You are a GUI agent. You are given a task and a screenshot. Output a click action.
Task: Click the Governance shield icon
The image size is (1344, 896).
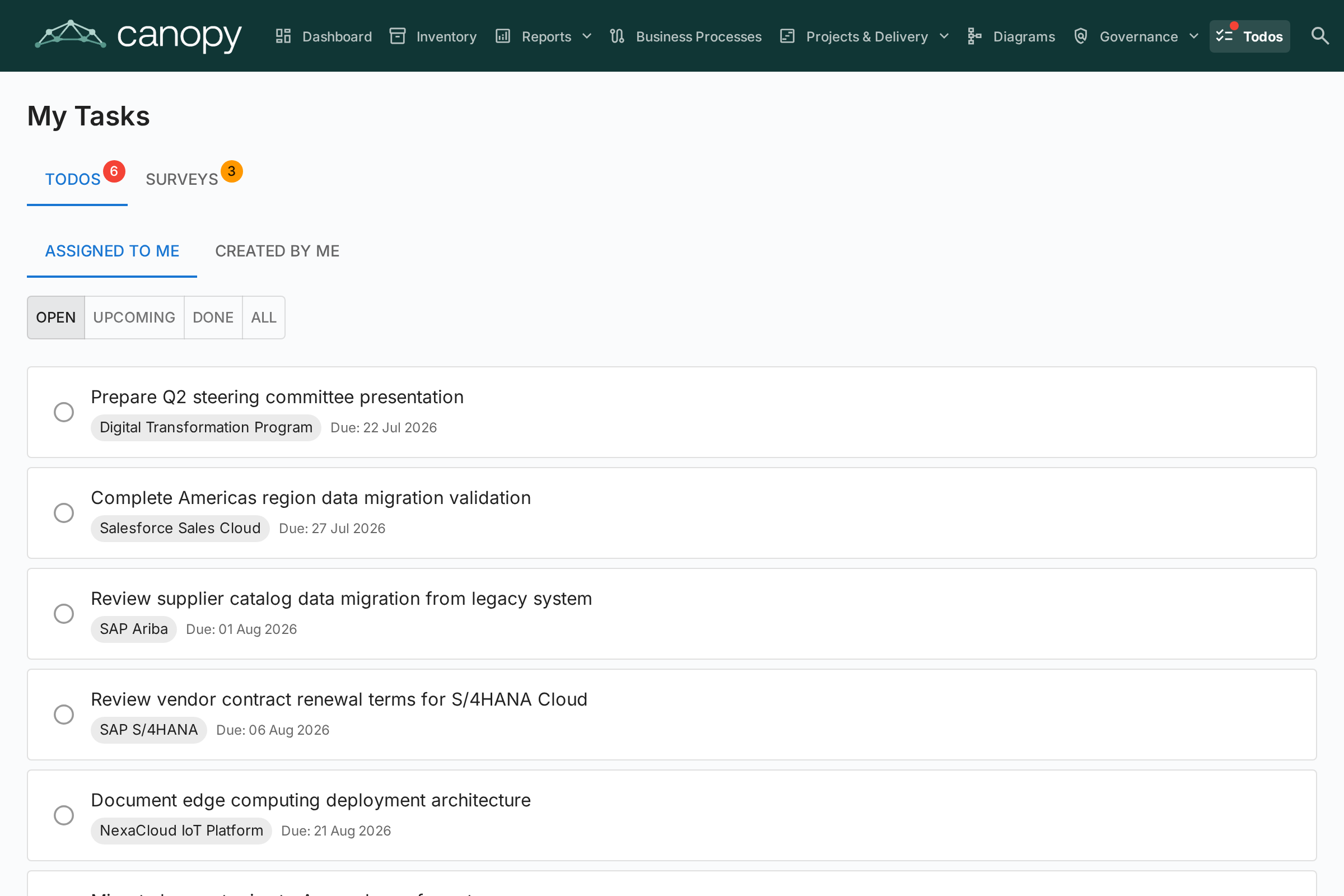pos(1081,36)
